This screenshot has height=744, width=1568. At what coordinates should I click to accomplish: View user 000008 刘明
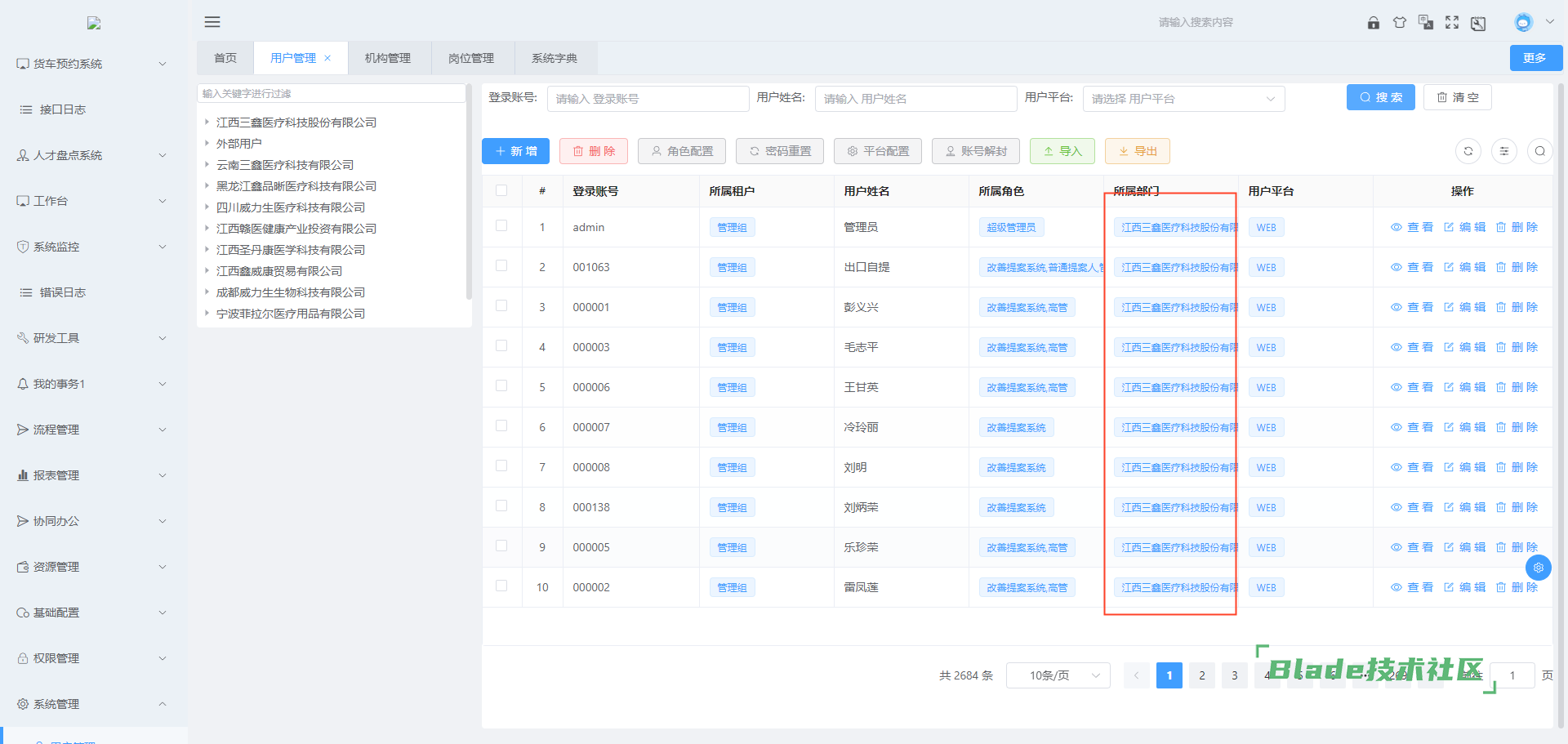(1412, 467)
